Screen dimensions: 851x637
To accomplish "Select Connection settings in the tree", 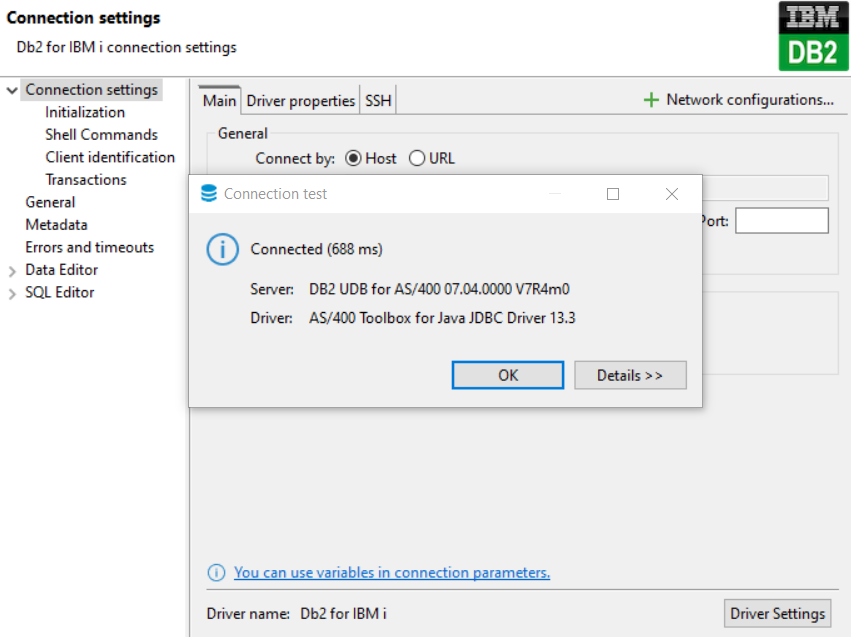I will click(91, 90).
